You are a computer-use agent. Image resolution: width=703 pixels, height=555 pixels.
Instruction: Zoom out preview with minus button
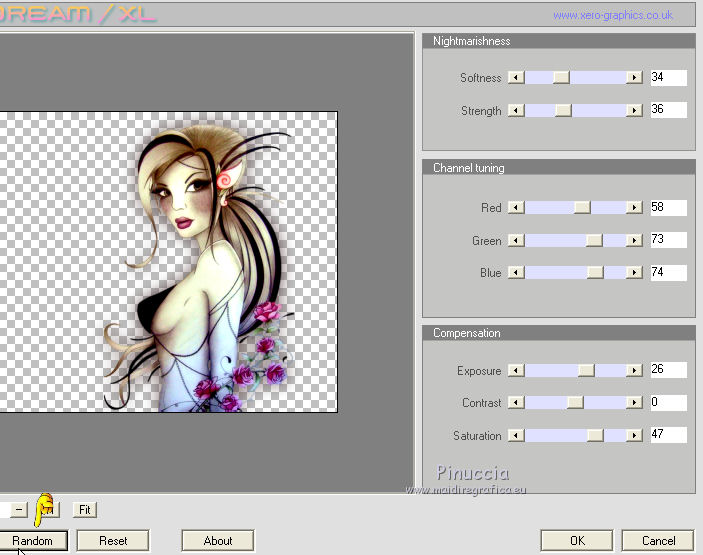[19, 510]
